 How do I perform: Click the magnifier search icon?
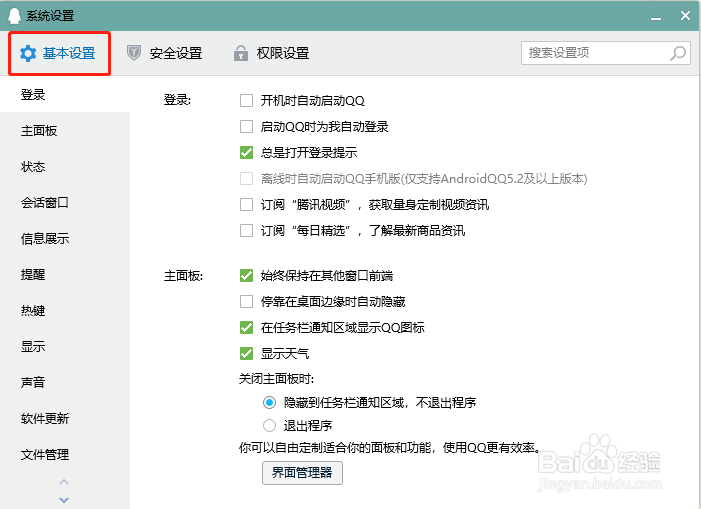678,53
